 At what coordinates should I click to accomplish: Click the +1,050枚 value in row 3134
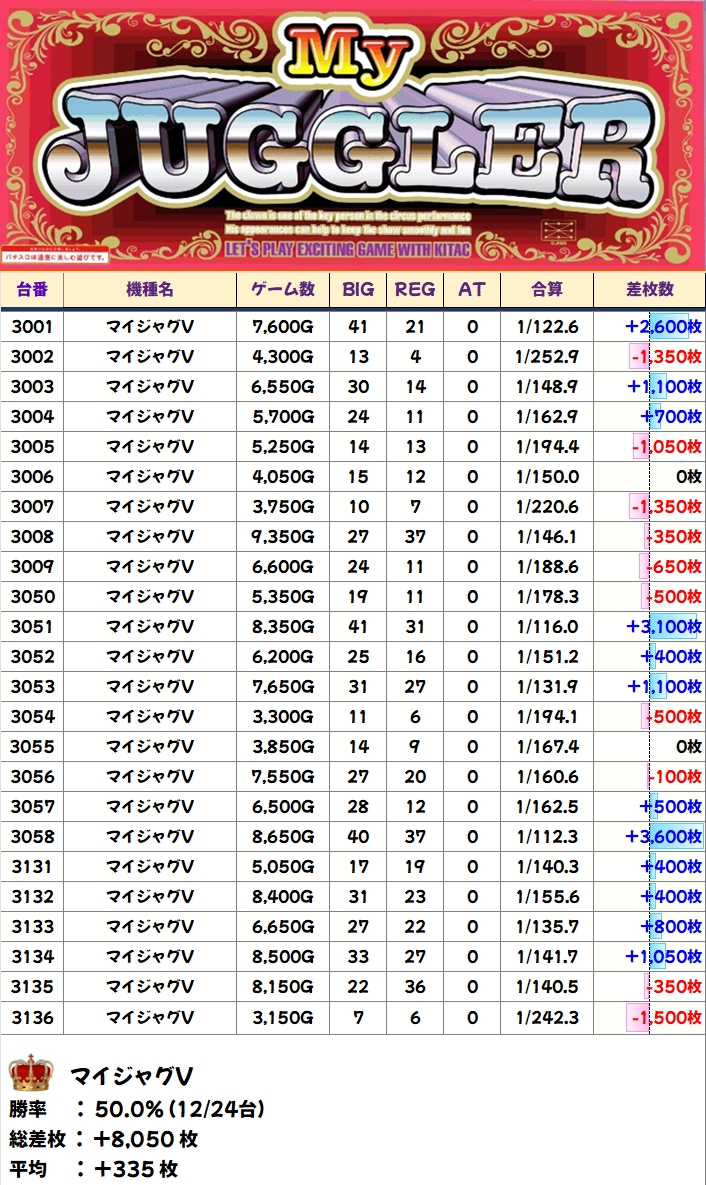[664, 956]
